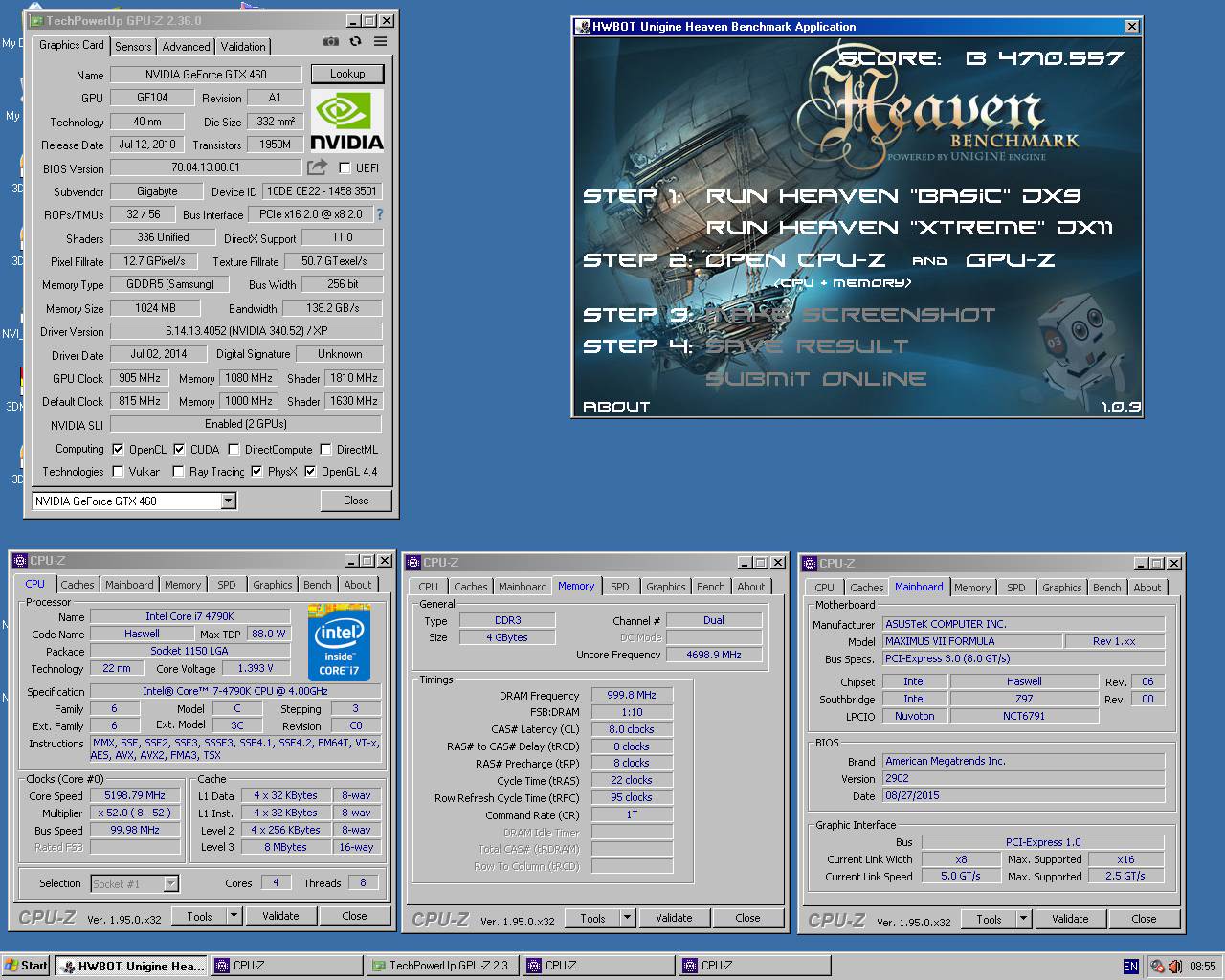Open the Windows Start button
The width and height of the screenshot is (1225, 980).
[26, 966]
